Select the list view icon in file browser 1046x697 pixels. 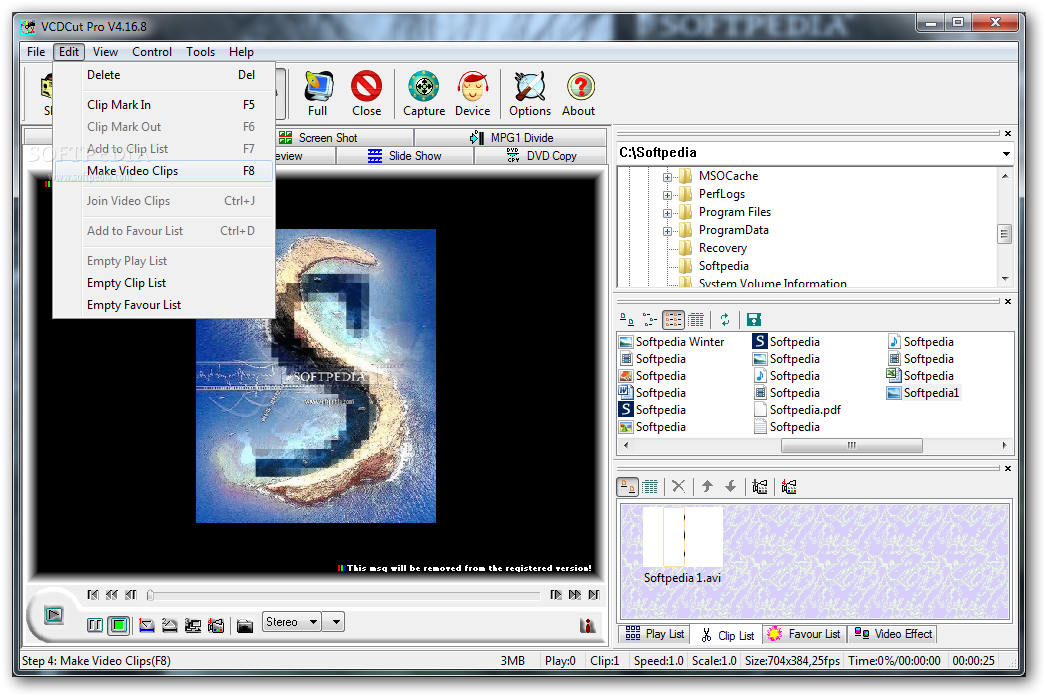click(673, 319)
